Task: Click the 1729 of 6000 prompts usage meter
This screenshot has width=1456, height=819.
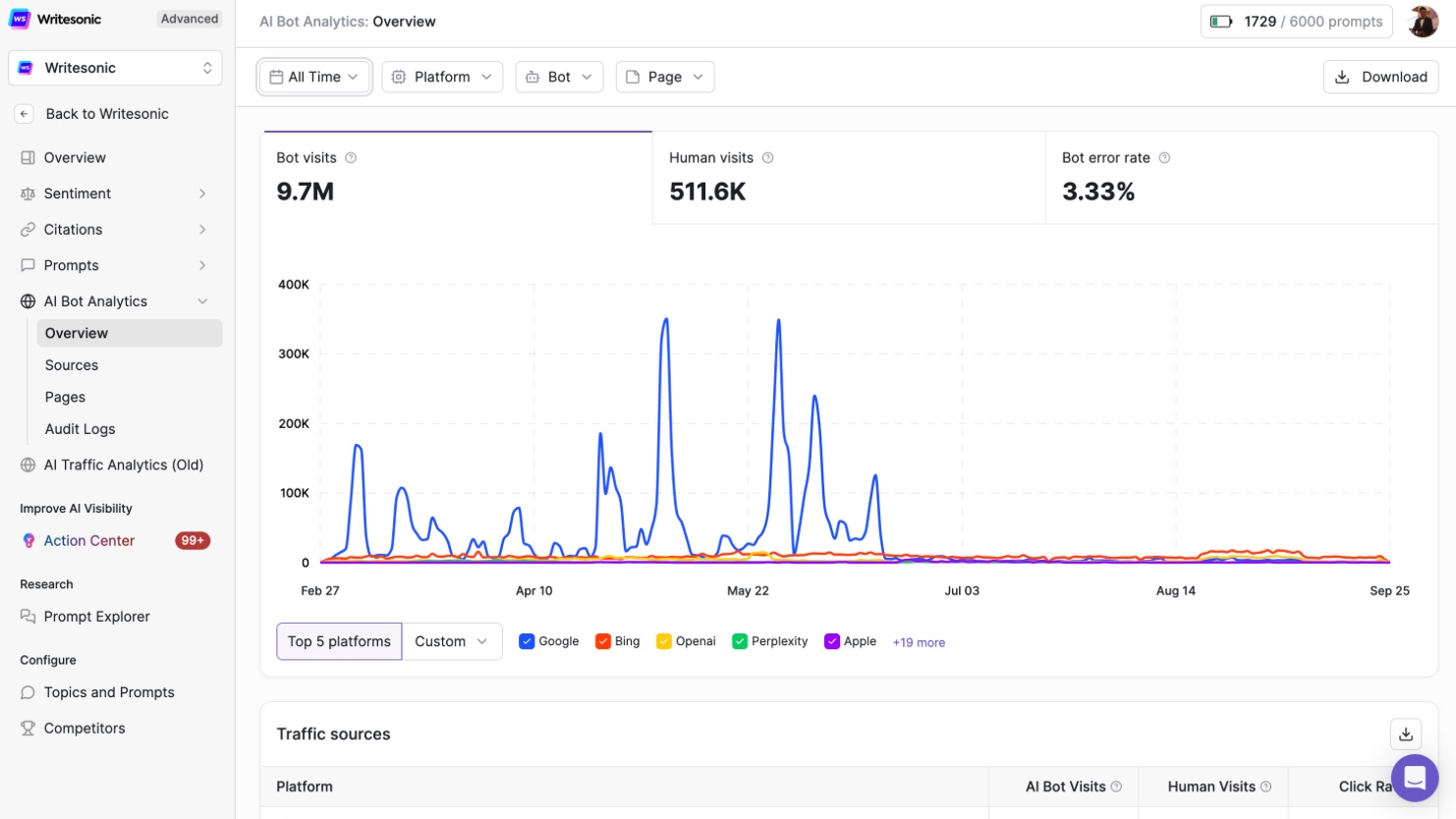Action: (x=1296, y=21)
